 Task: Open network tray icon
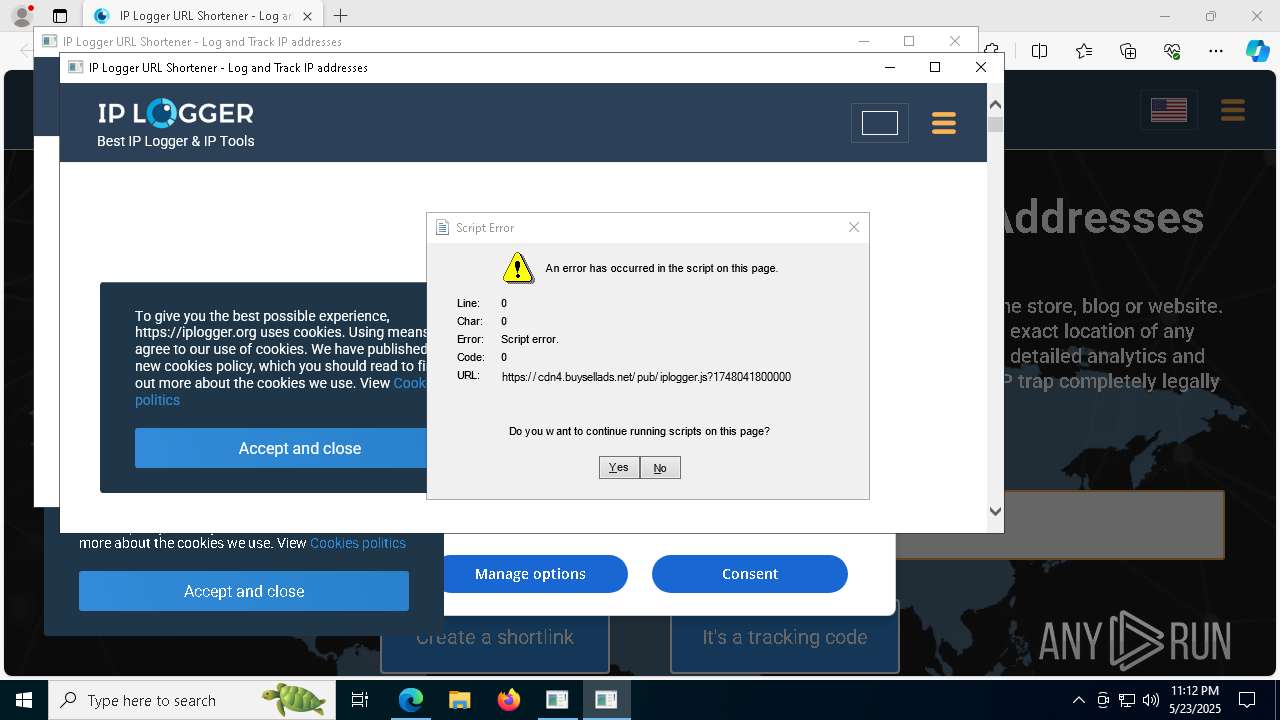[1127, 700]
